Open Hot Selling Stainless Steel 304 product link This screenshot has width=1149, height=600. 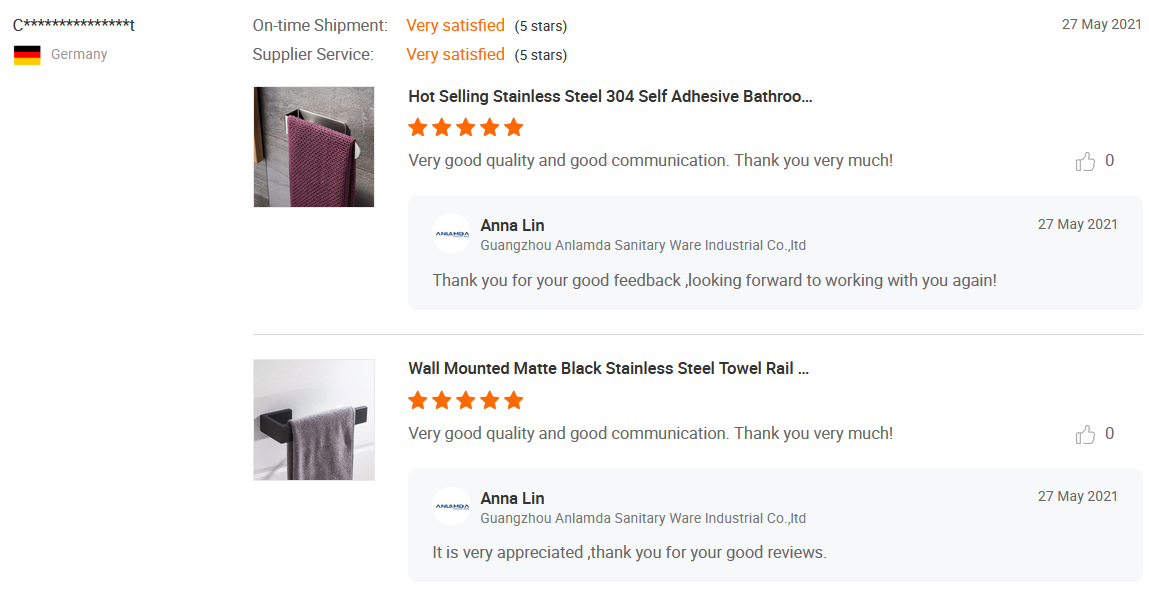click(610, 97)
